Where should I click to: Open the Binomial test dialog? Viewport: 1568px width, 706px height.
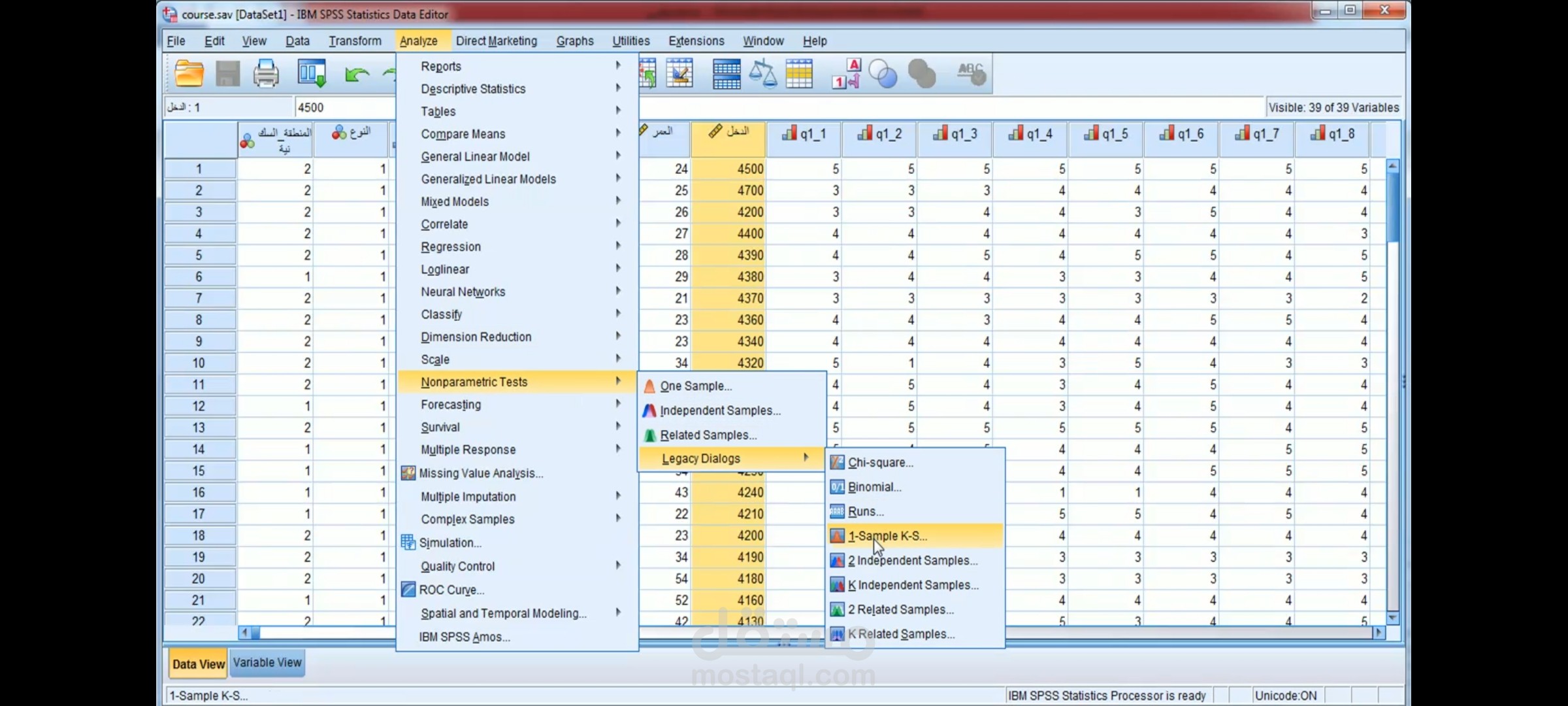click(874, 486)
